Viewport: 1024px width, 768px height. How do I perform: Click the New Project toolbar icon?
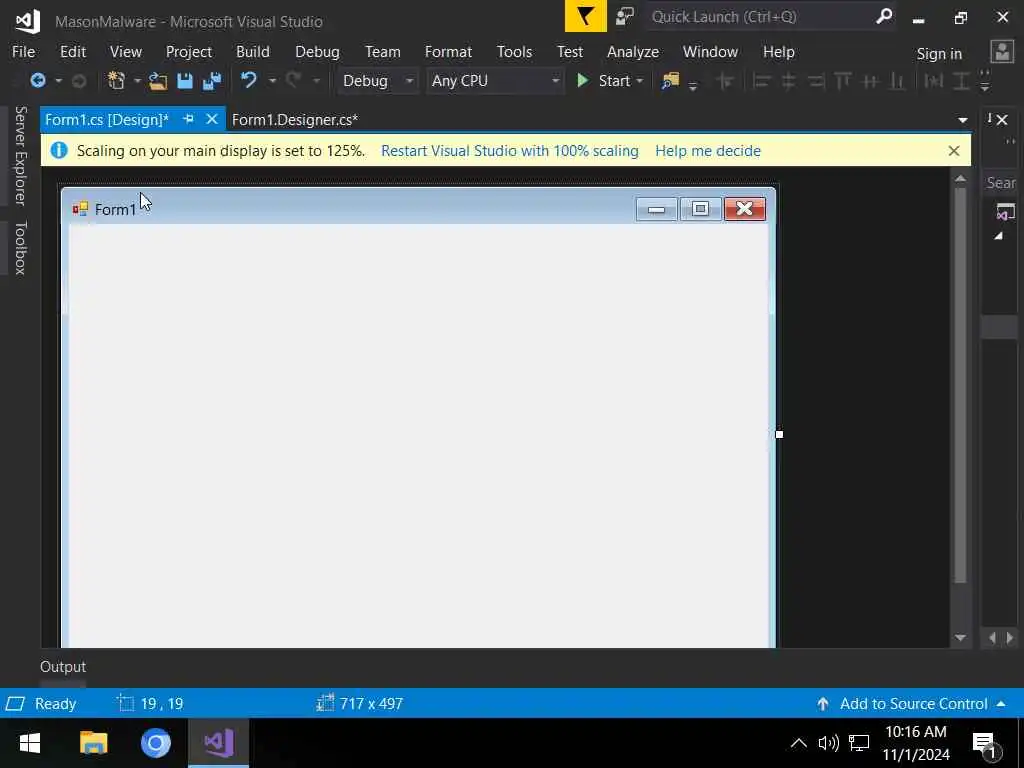click(x=116, y=80)
